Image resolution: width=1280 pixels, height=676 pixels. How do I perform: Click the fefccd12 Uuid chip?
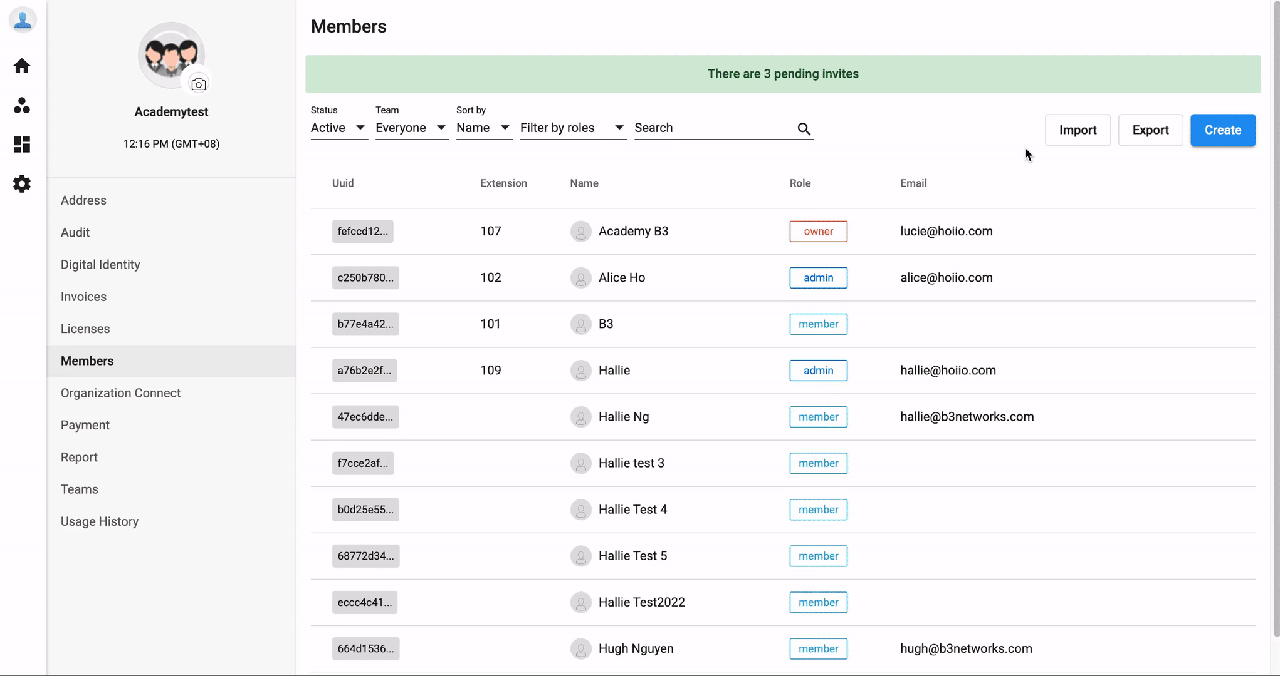[x=365, y=231]
